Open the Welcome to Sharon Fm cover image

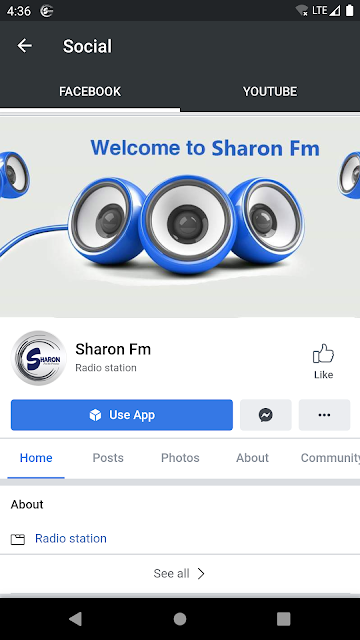point(180,216)
